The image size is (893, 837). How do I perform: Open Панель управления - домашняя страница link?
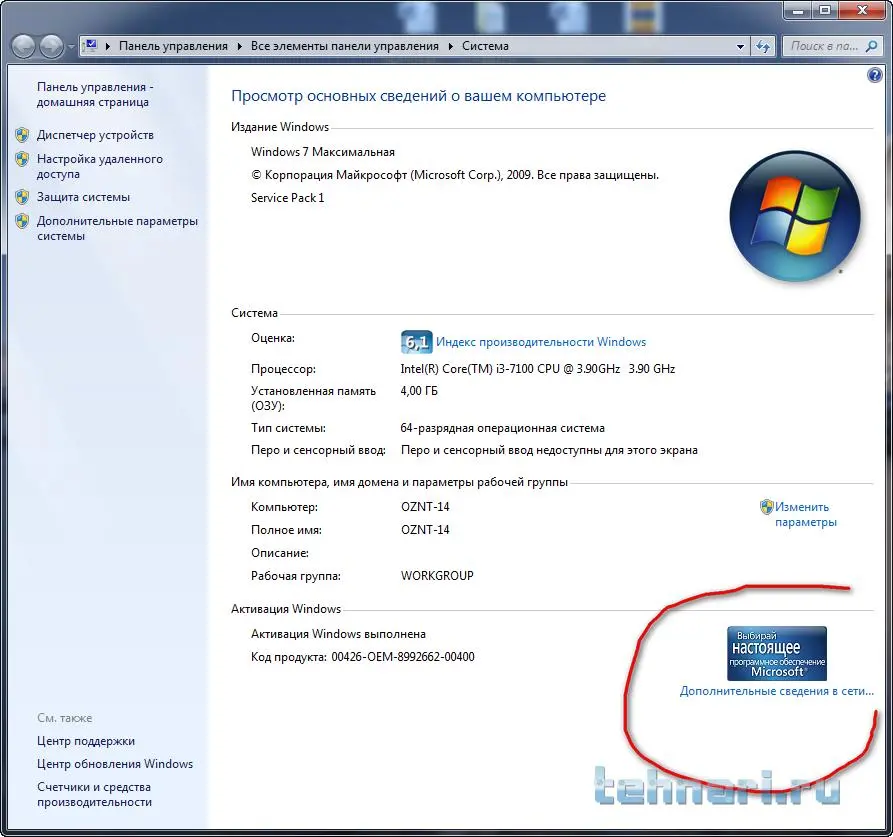click(95, 95)
